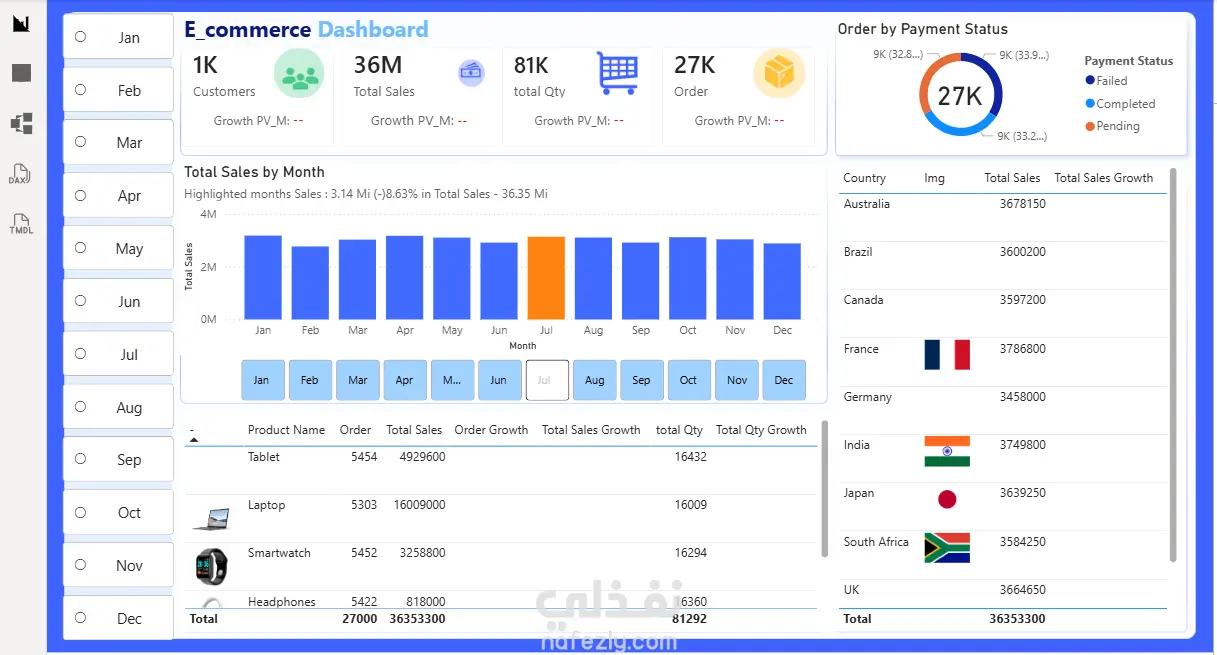Click the green Customers group icon

299,75
